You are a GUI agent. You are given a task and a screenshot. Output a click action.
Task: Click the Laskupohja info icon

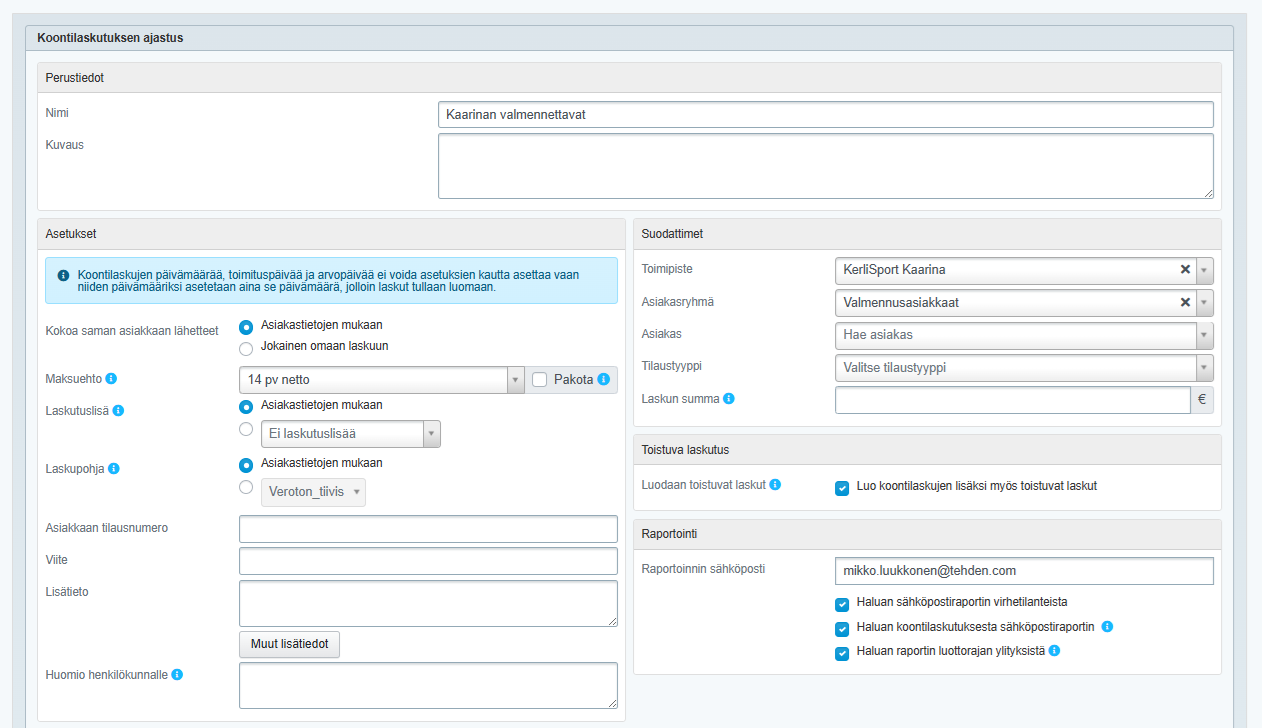pyautogui.click(x=114, y=468)
